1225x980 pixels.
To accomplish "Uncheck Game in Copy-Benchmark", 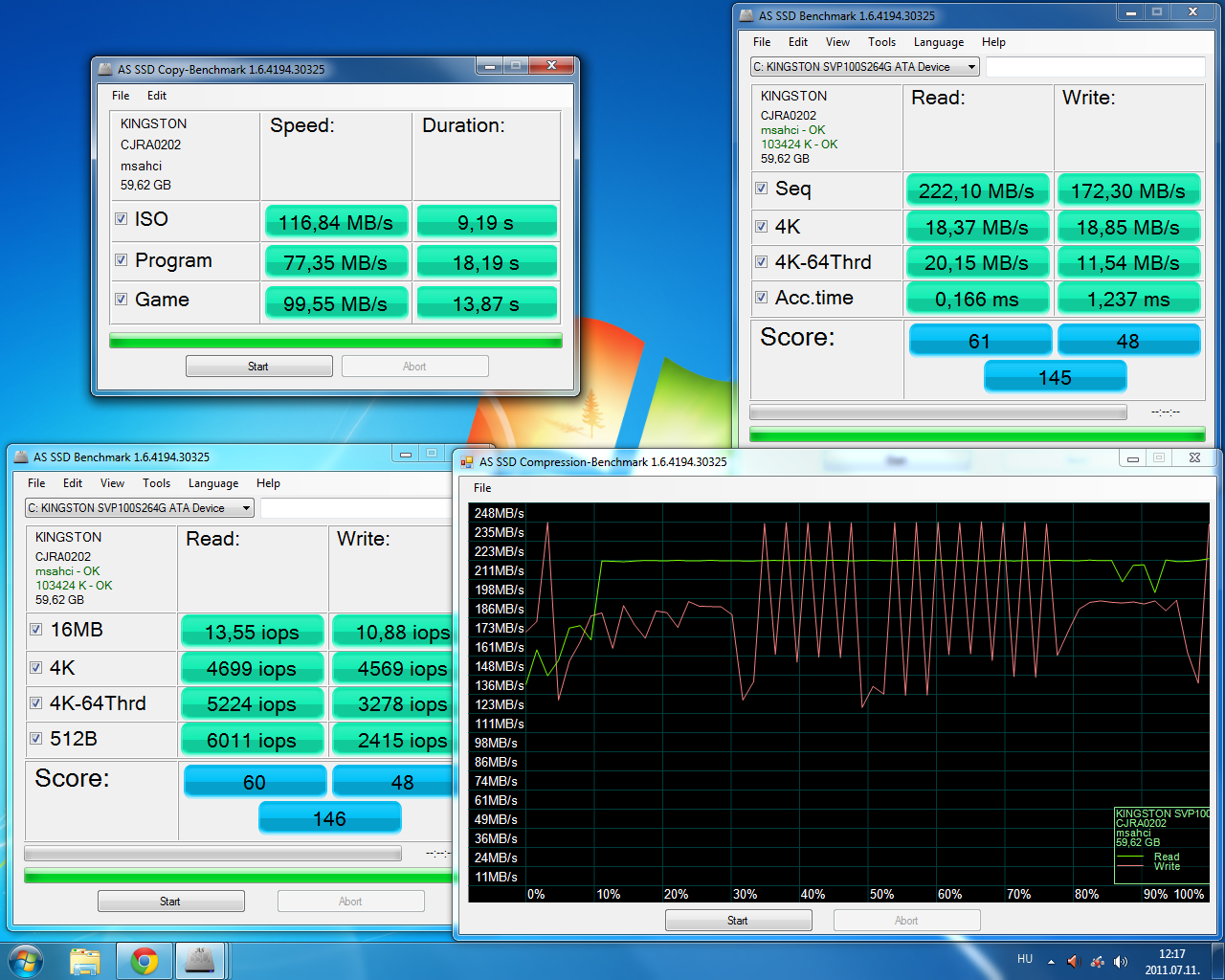I will (x=122, y=299).
